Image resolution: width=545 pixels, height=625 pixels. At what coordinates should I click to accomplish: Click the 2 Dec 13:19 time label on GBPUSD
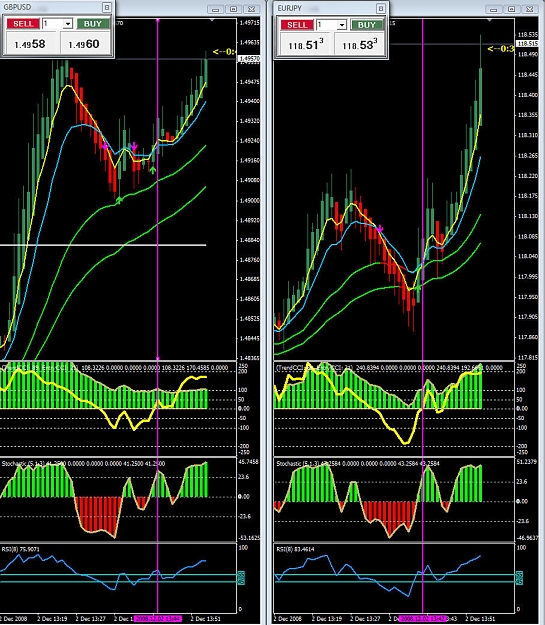pyautogui.click(x=52, y=619)
